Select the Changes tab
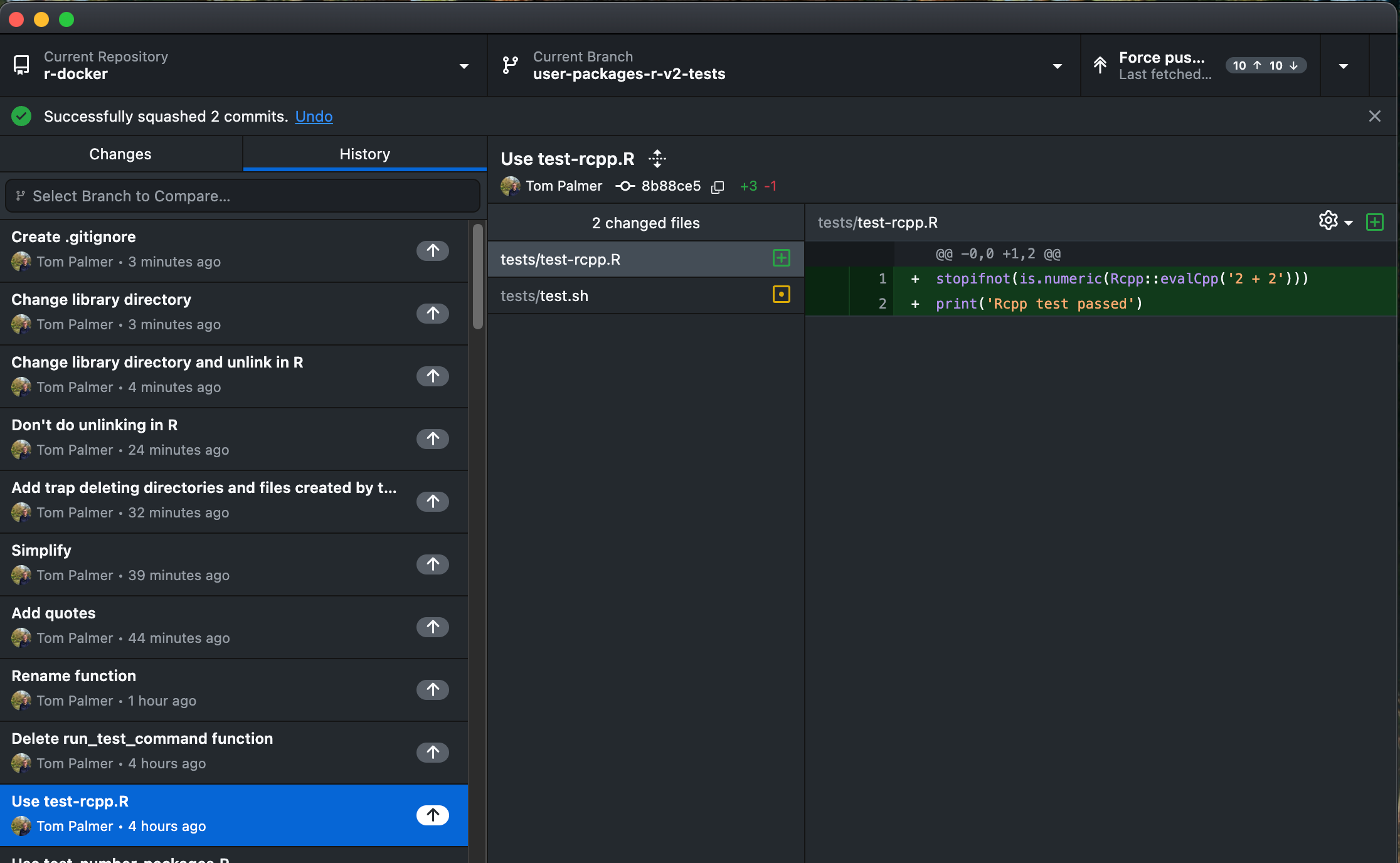The image size is (1400, 863). click(121, 153)
